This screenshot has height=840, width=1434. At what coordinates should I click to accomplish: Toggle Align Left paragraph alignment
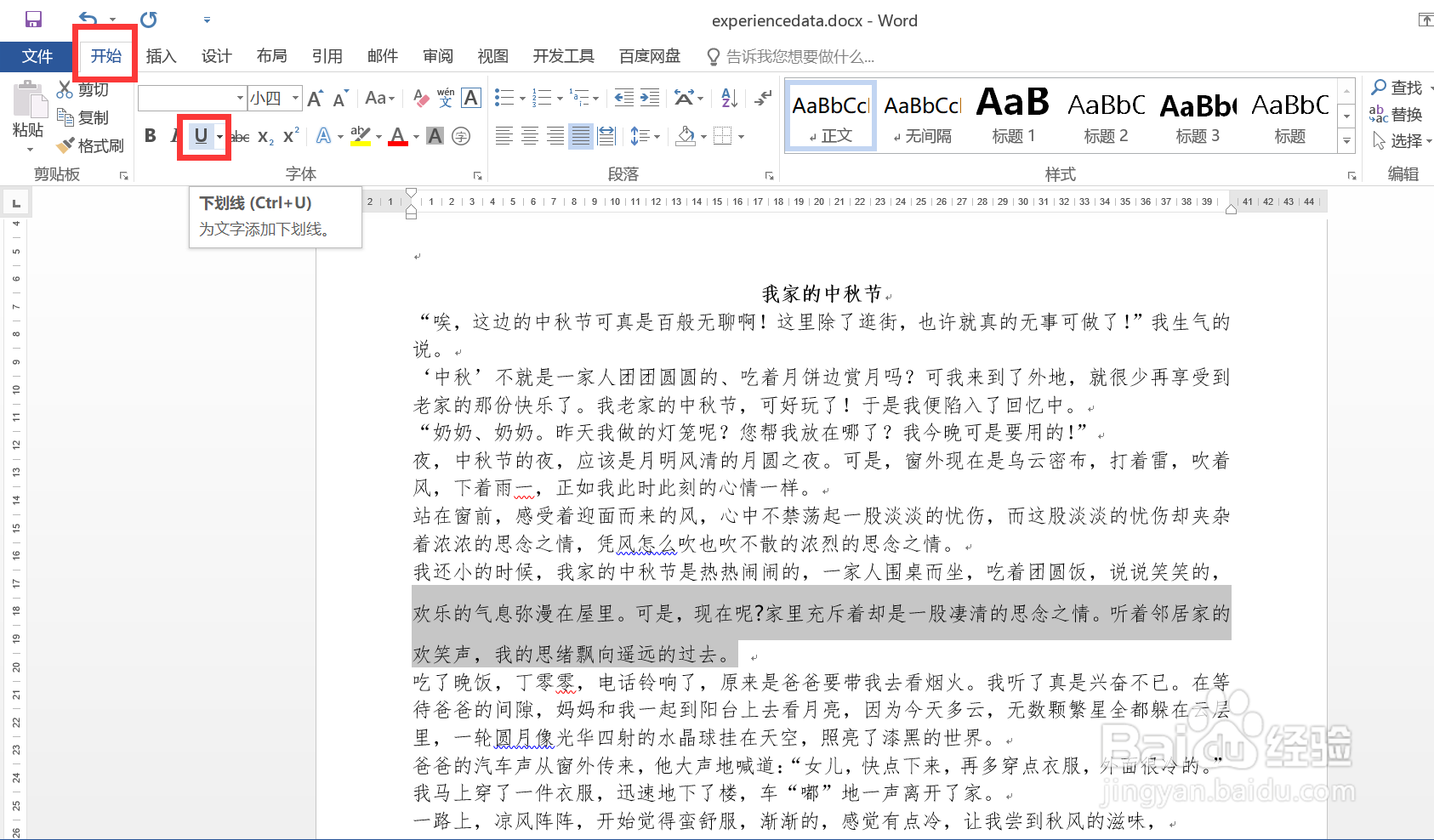tap(504, 136)
